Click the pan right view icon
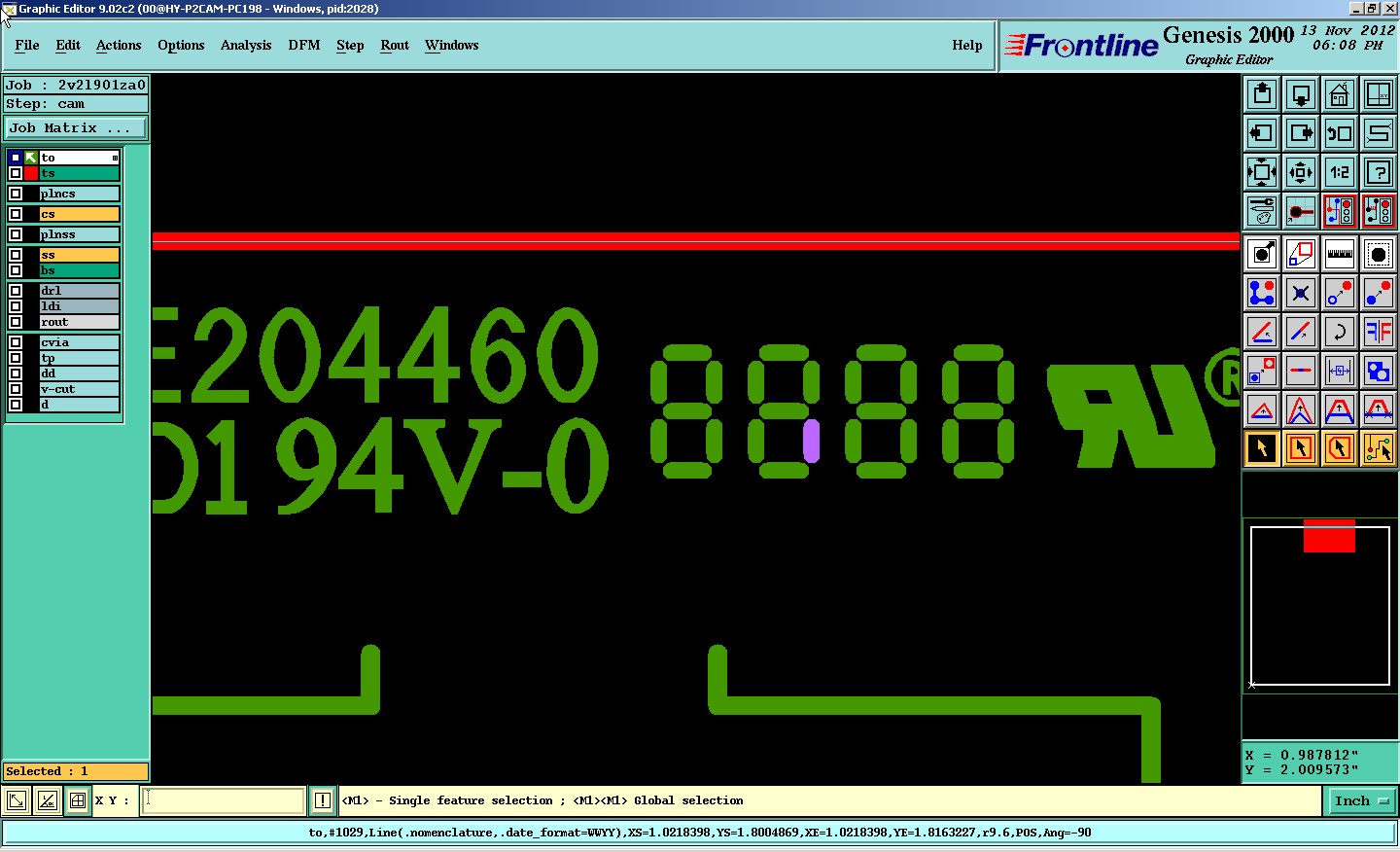The width and height of the screenshot is (1400, 852). coord(1301,133)
